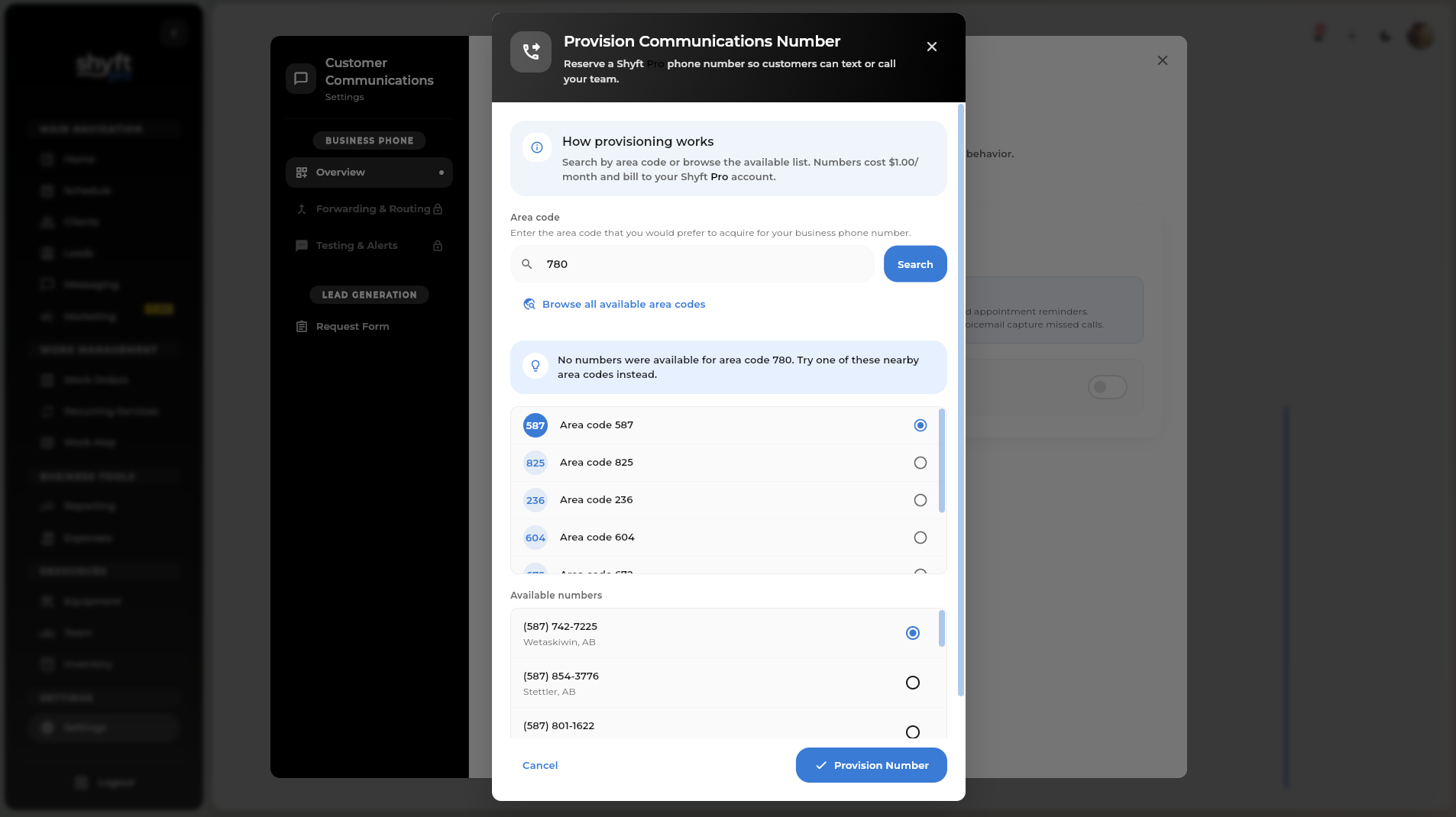Open Work Orders in Work Management
Viewport: 1456px width, 817px height.
pos(95,379)
